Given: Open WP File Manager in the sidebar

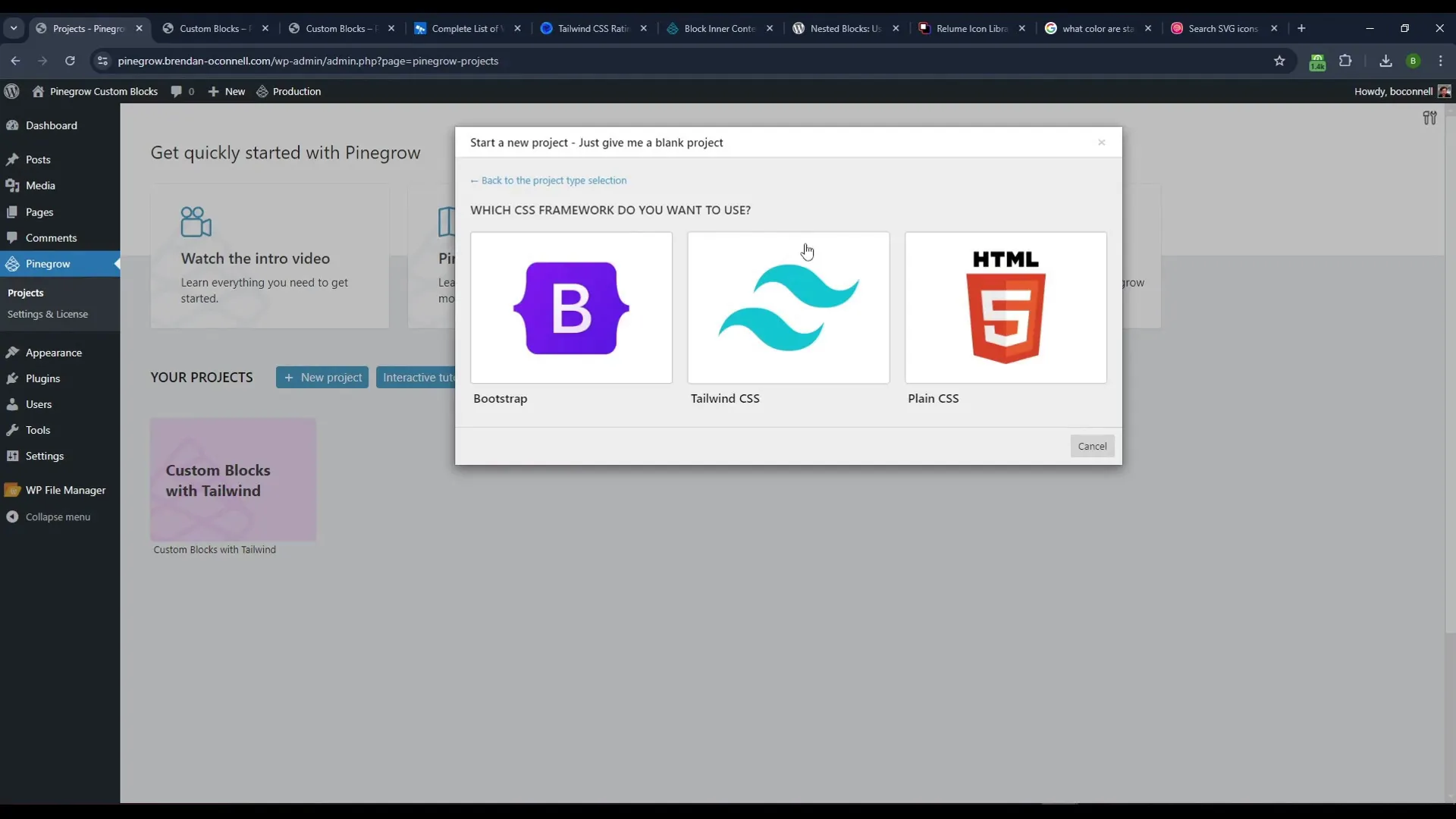Looking at the screenshot, I should pyautogui.click(x=60, y=490).
